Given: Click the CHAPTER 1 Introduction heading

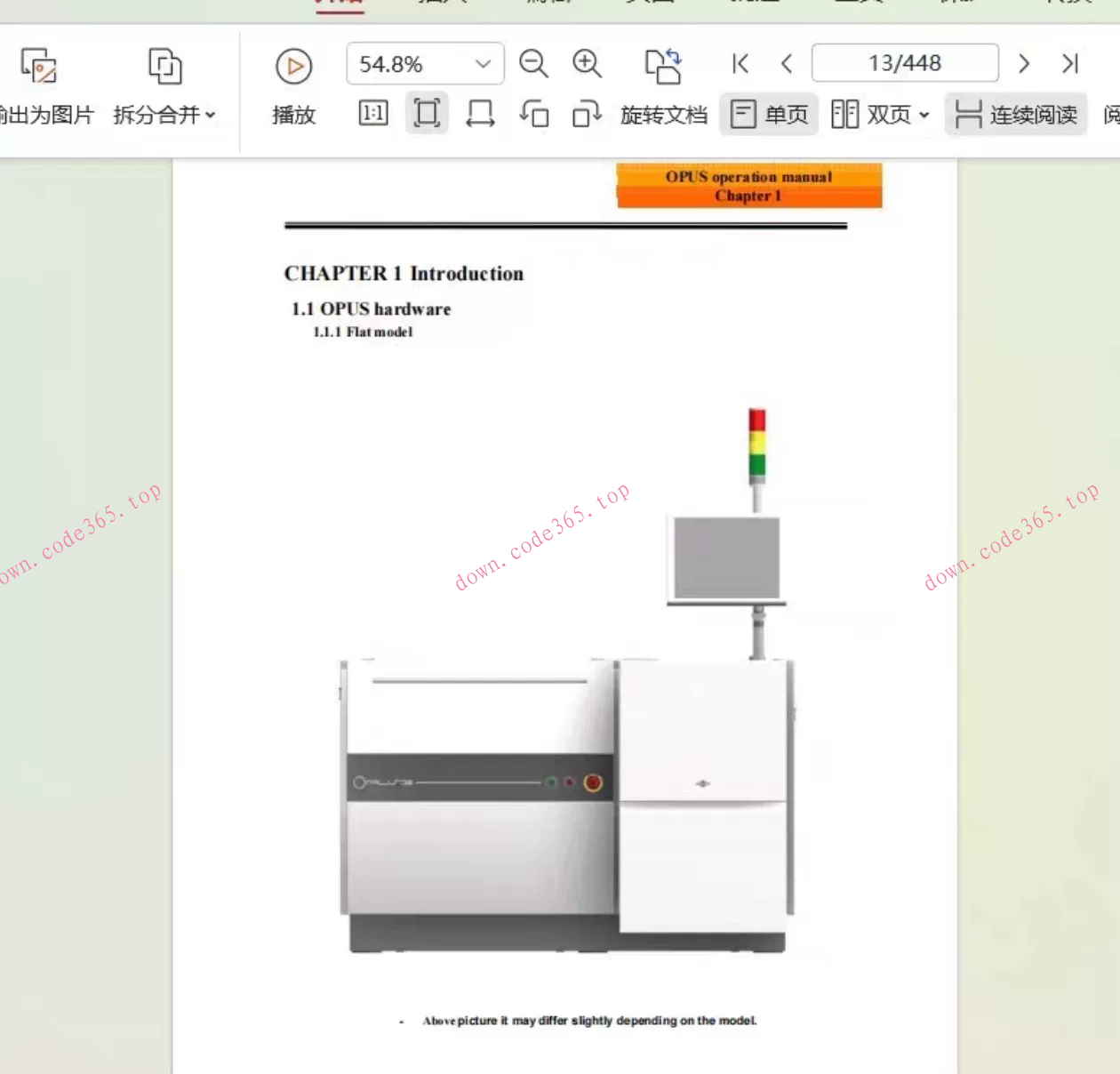Looking at the screenshot, I should click(404, 274).
